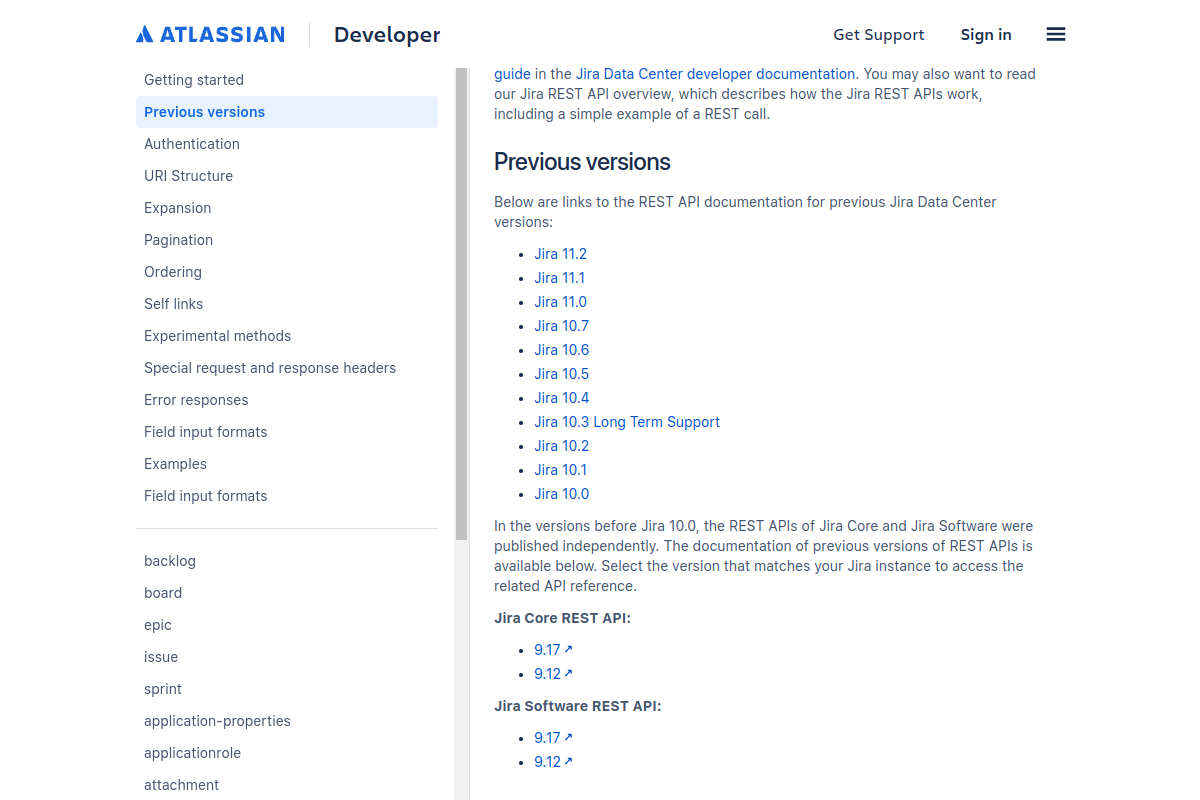Click Get Support in header
Image resolution: width=1200 pixels, height=800 pixels.
[879, 34]
